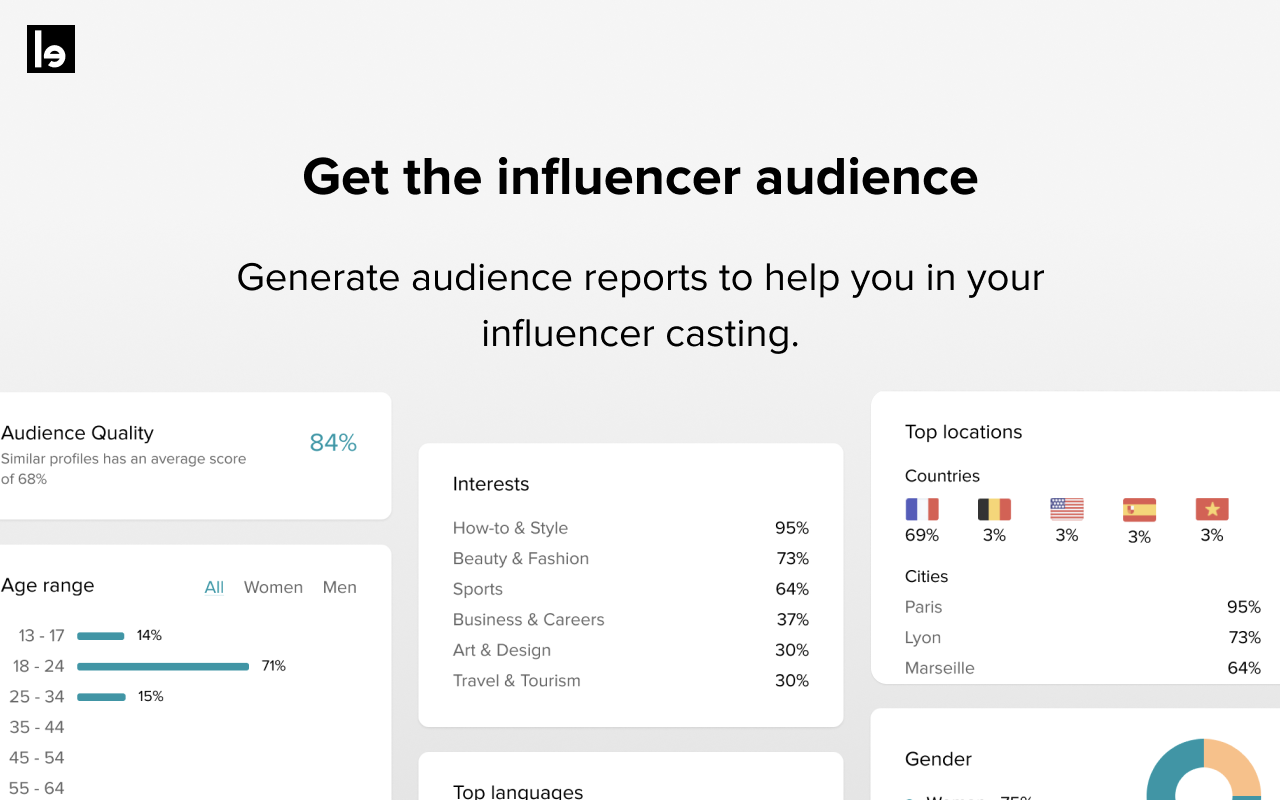The width and height of the screenshot is (1280, 800).
Task: Click the Marseille city entry
Action: (x=940, y=668)
